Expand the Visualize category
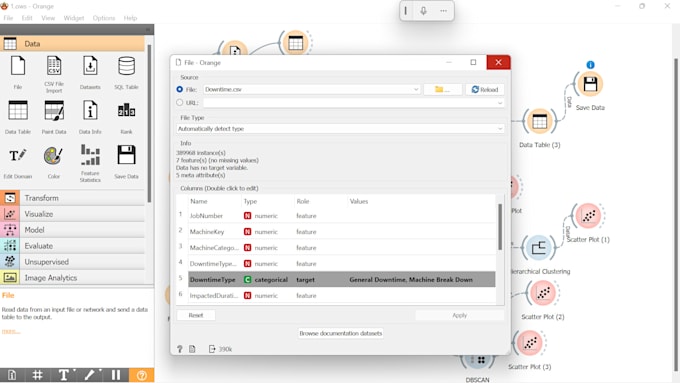This screenshot has width=680, height=383. click(x=73, y=214)
